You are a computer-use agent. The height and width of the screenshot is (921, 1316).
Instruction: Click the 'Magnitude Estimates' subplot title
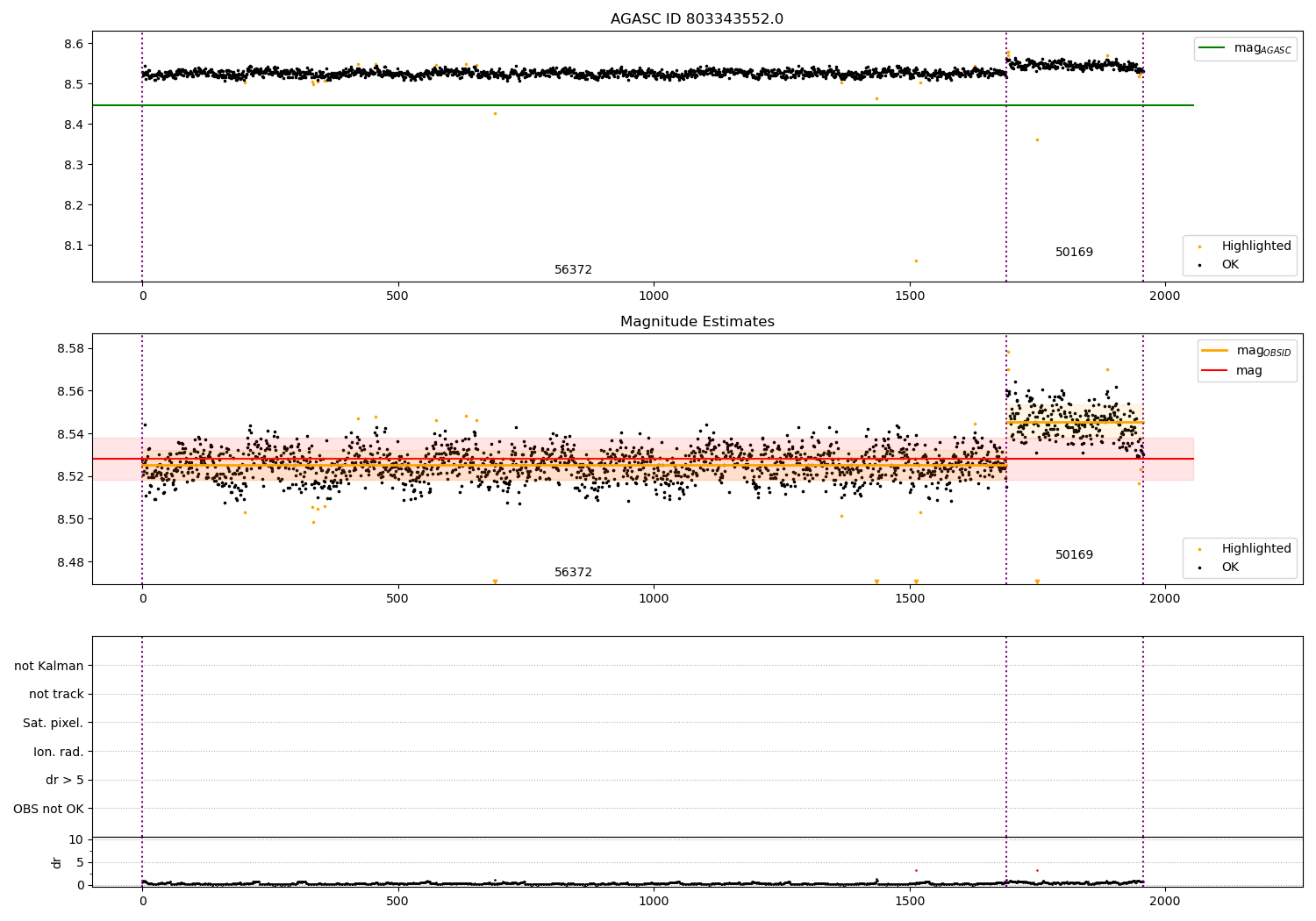coord(697,322)
